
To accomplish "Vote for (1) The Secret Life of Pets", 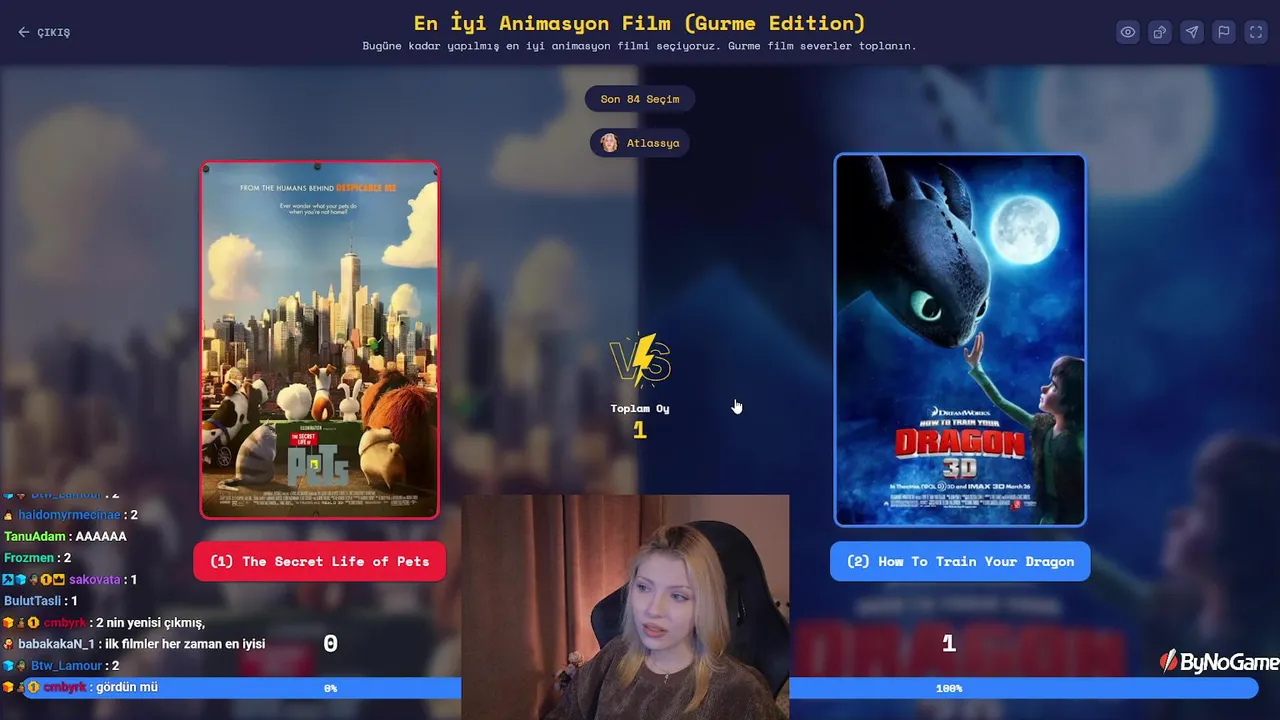I will coord(320,561).
